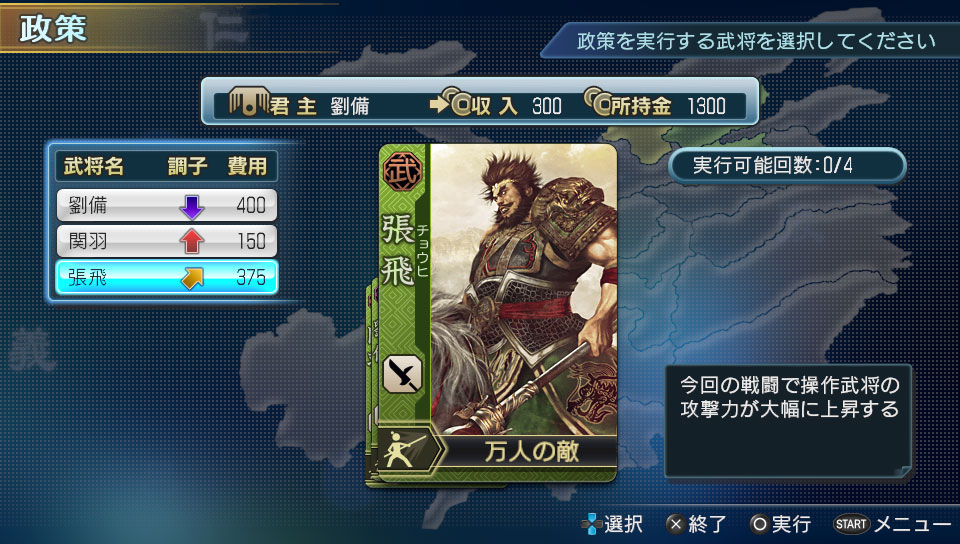Click the red 武 emblem on the card
The height and width of the screenshot is (544, 960).
coord(402,171)
